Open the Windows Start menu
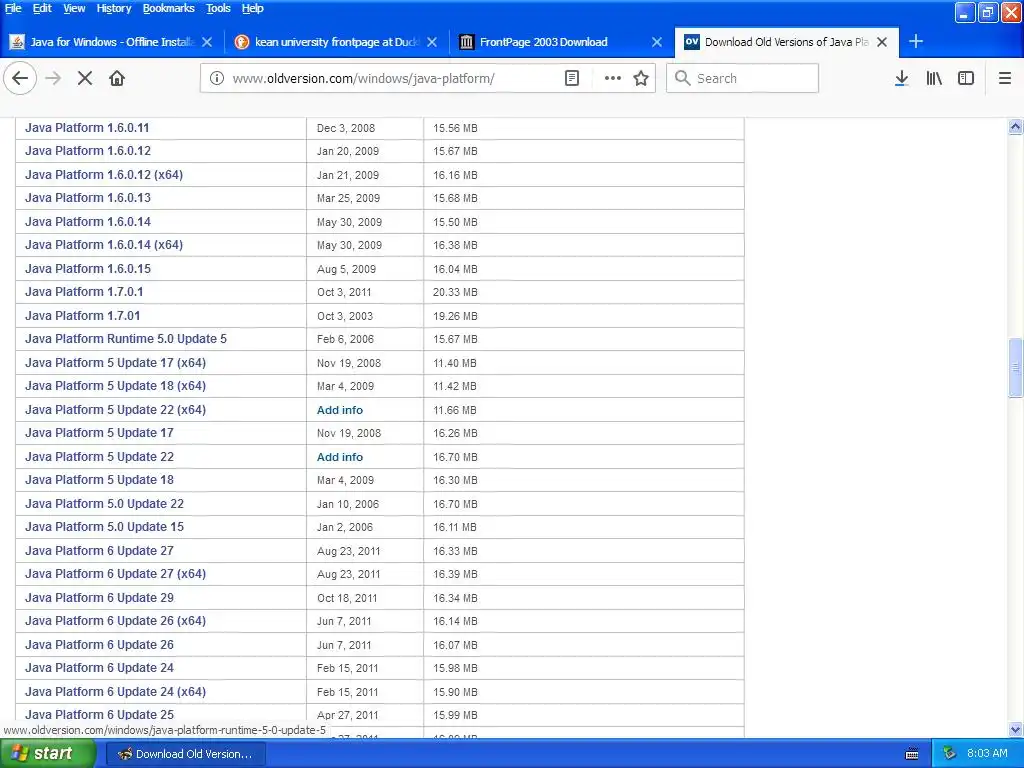This screenshot has width=1024, height=768. click(x=47, y=754)
